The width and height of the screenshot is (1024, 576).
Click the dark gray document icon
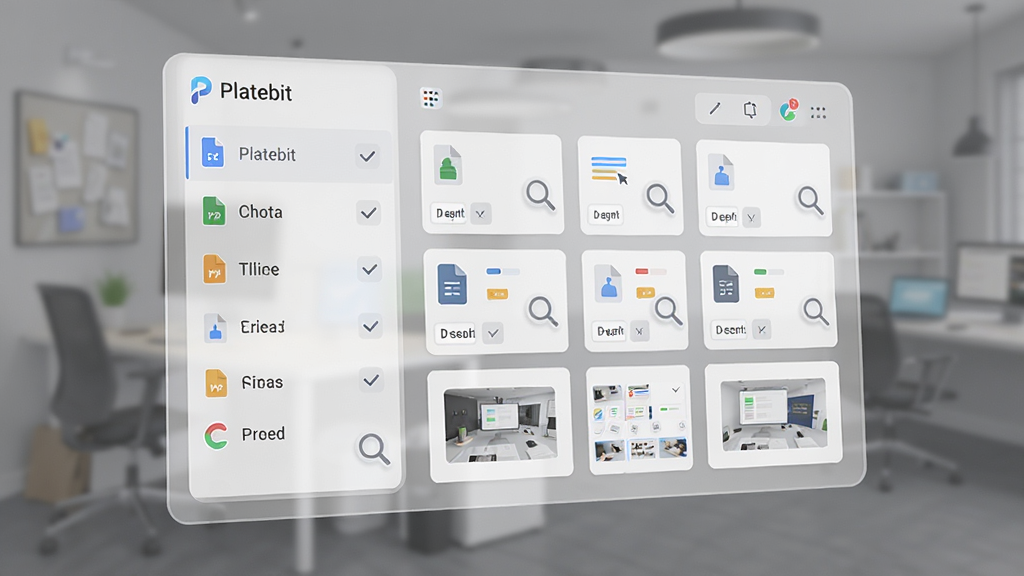pyautogui.click(x=726, y=284)
